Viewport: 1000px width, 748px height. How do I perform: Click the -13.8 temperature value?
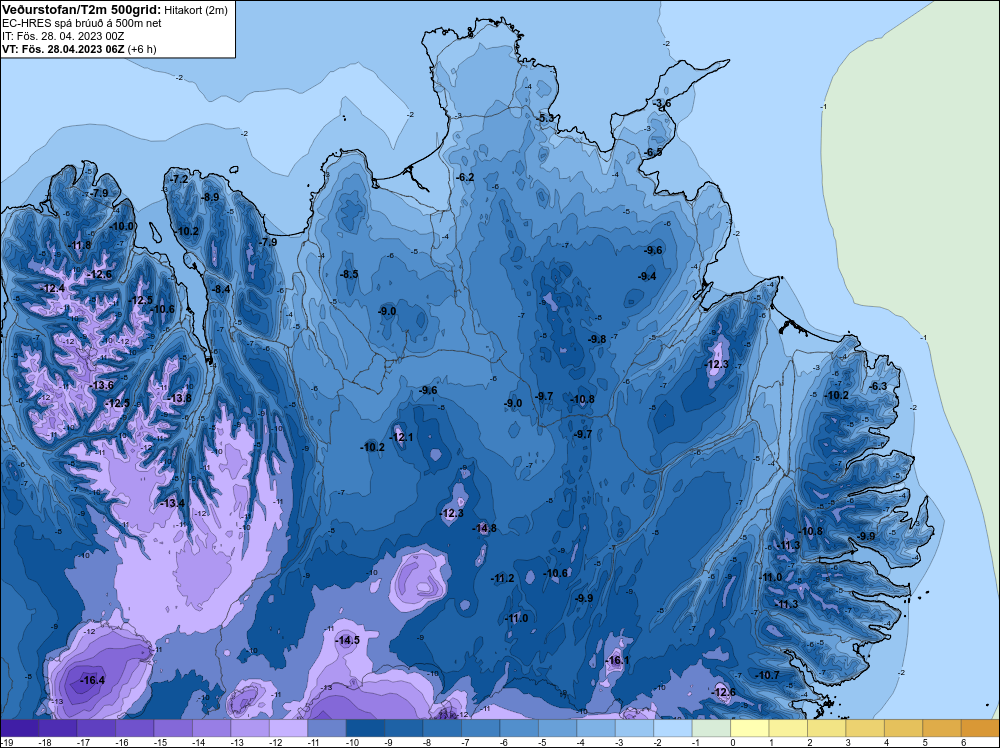(x=179, y=398)
